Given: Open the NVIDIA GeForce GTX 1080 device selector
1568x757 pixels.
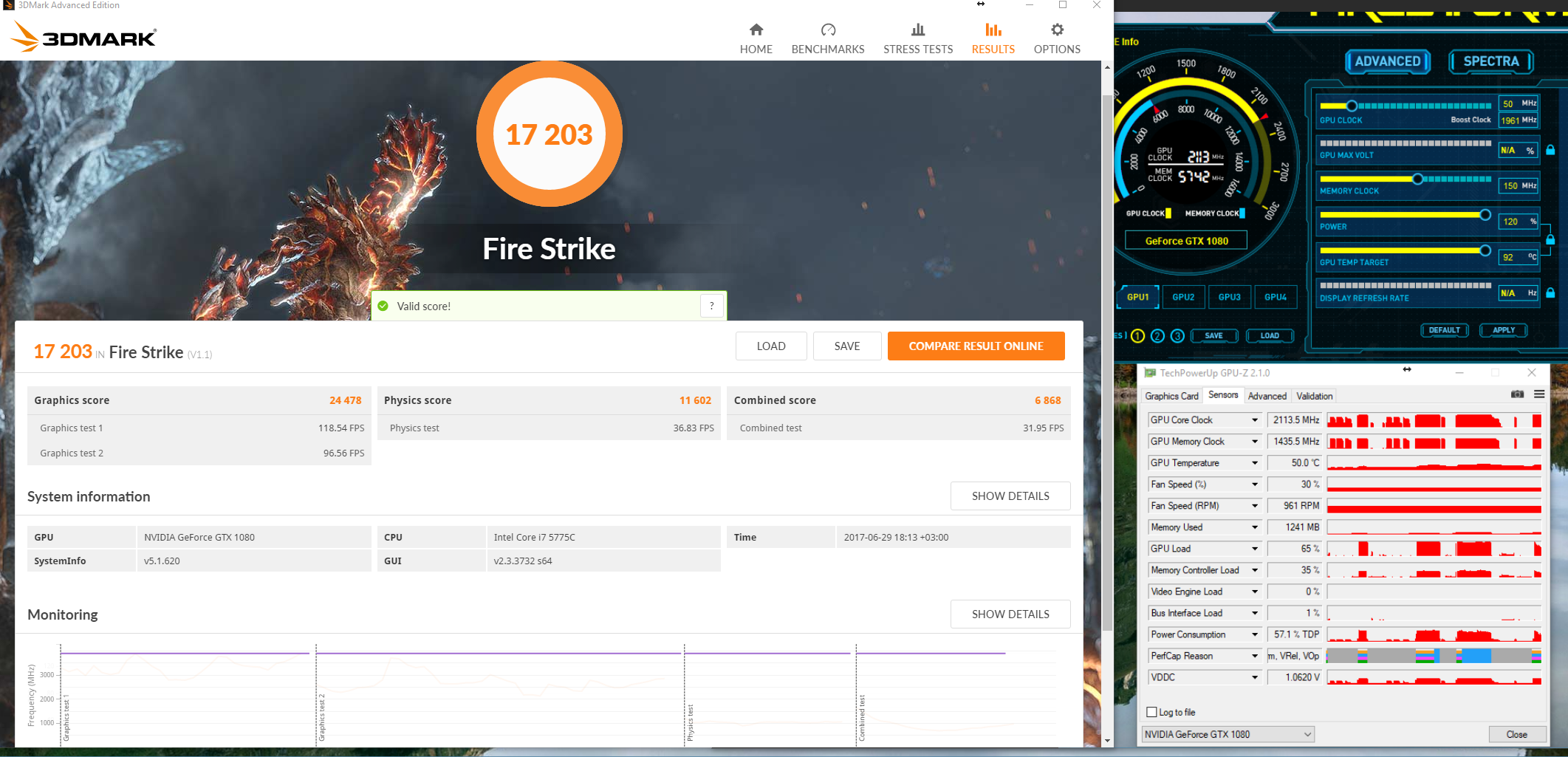Looking at the screenshot, I should 1228,734.
